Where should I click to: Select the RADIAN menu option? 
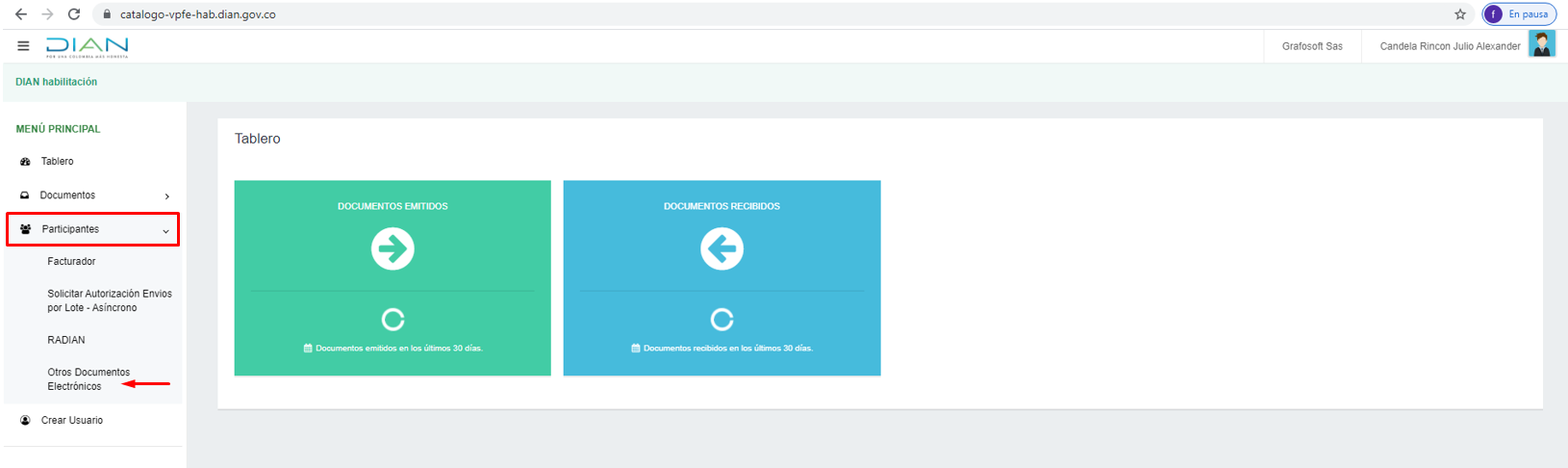(66, 340)
